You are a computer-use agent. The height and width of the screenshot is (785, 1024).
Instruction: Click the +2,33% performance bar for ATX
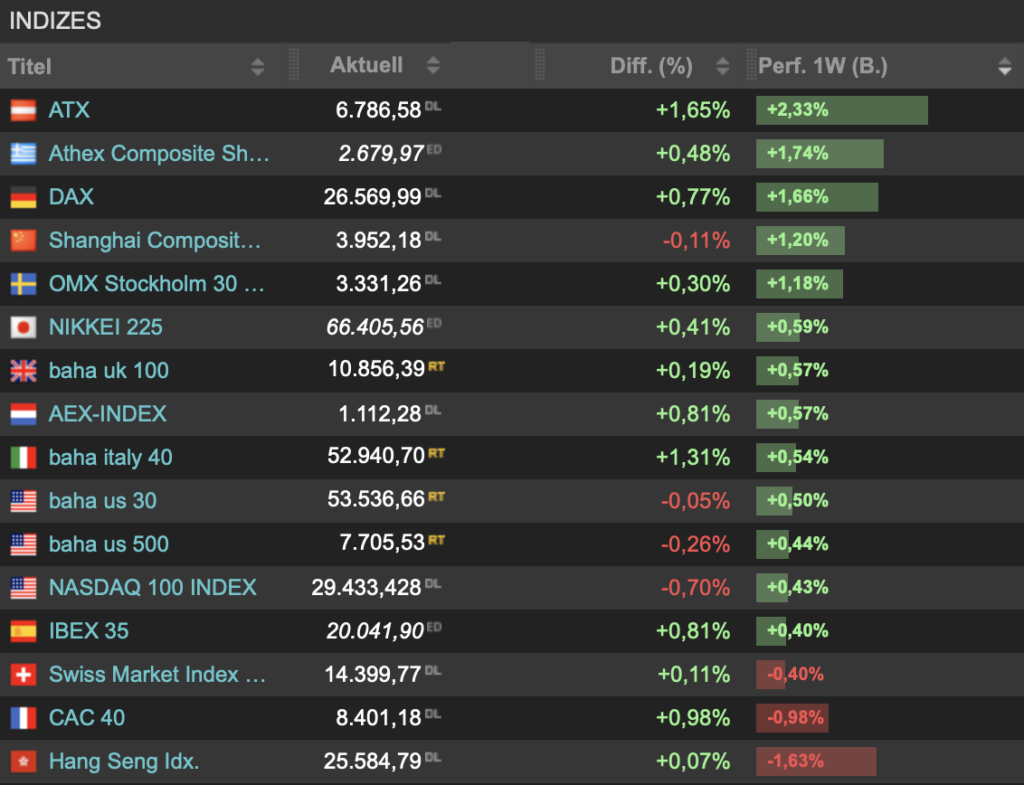click(842, 110)
